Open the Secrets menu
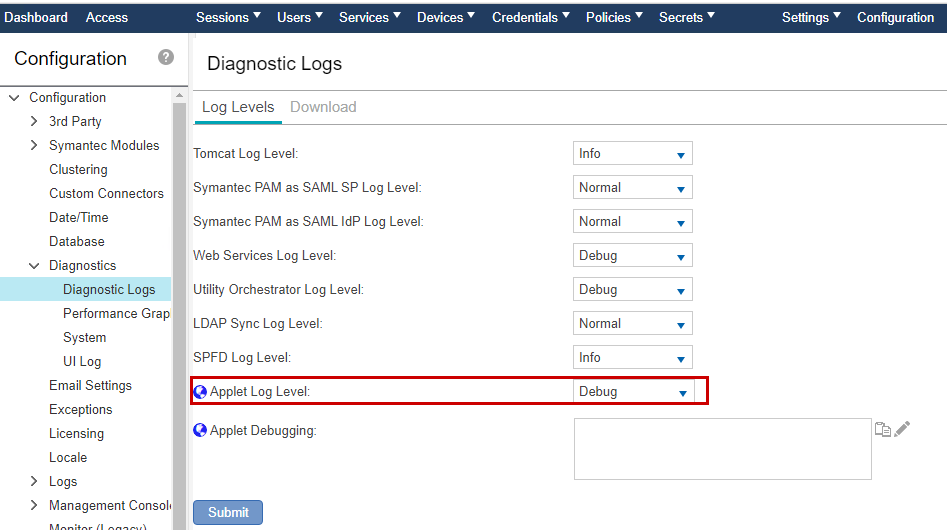Image resolution: width=947 pixels, height=530 pixels. click(x=686, y=18)
